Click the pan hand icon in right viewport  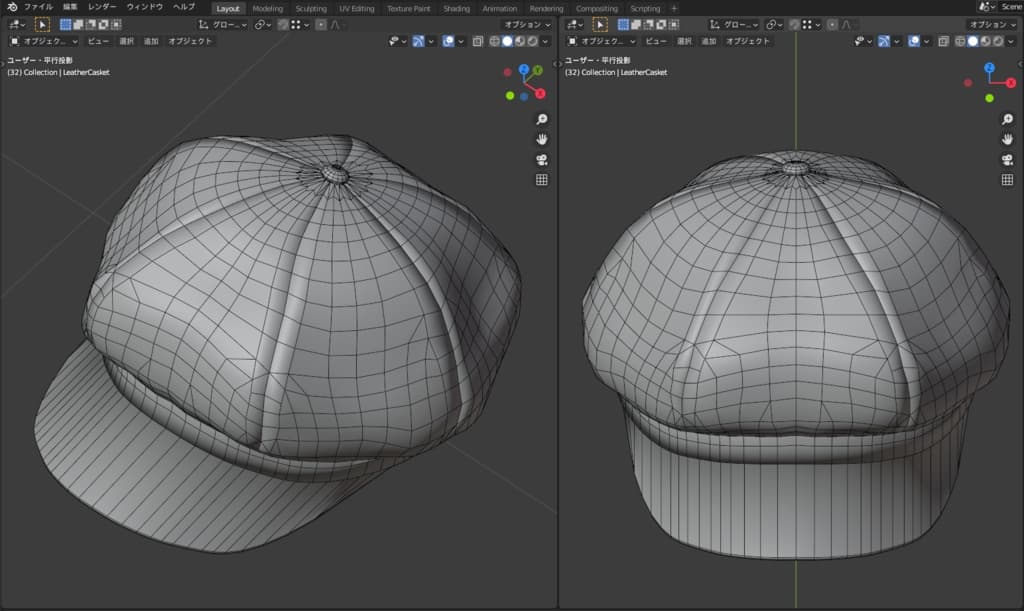(1007, 139)
